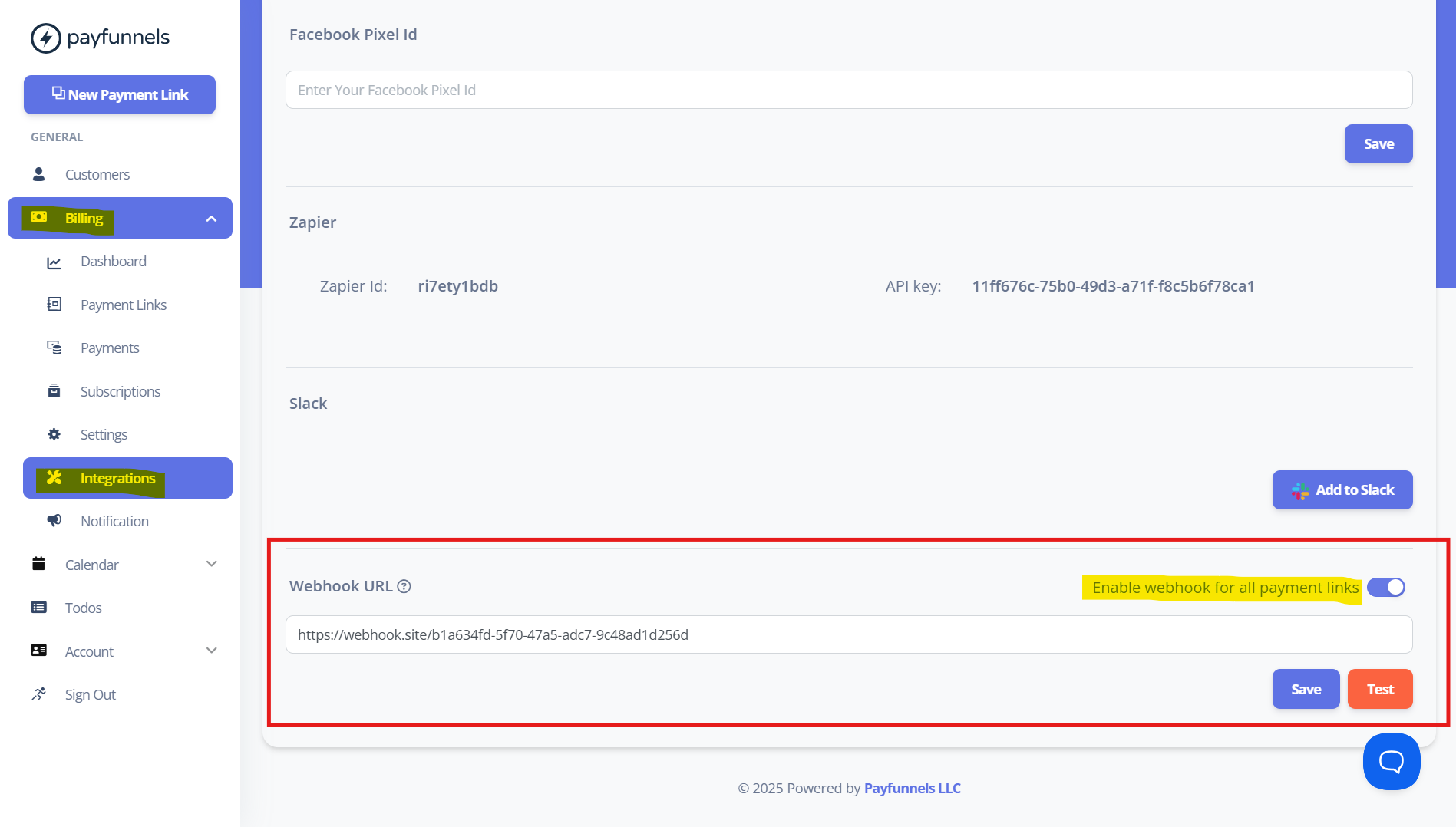Viewport: 1456px width, 827px height.
Task: Open the Payfunnels LLC footer link
Action: coord(912,788)
